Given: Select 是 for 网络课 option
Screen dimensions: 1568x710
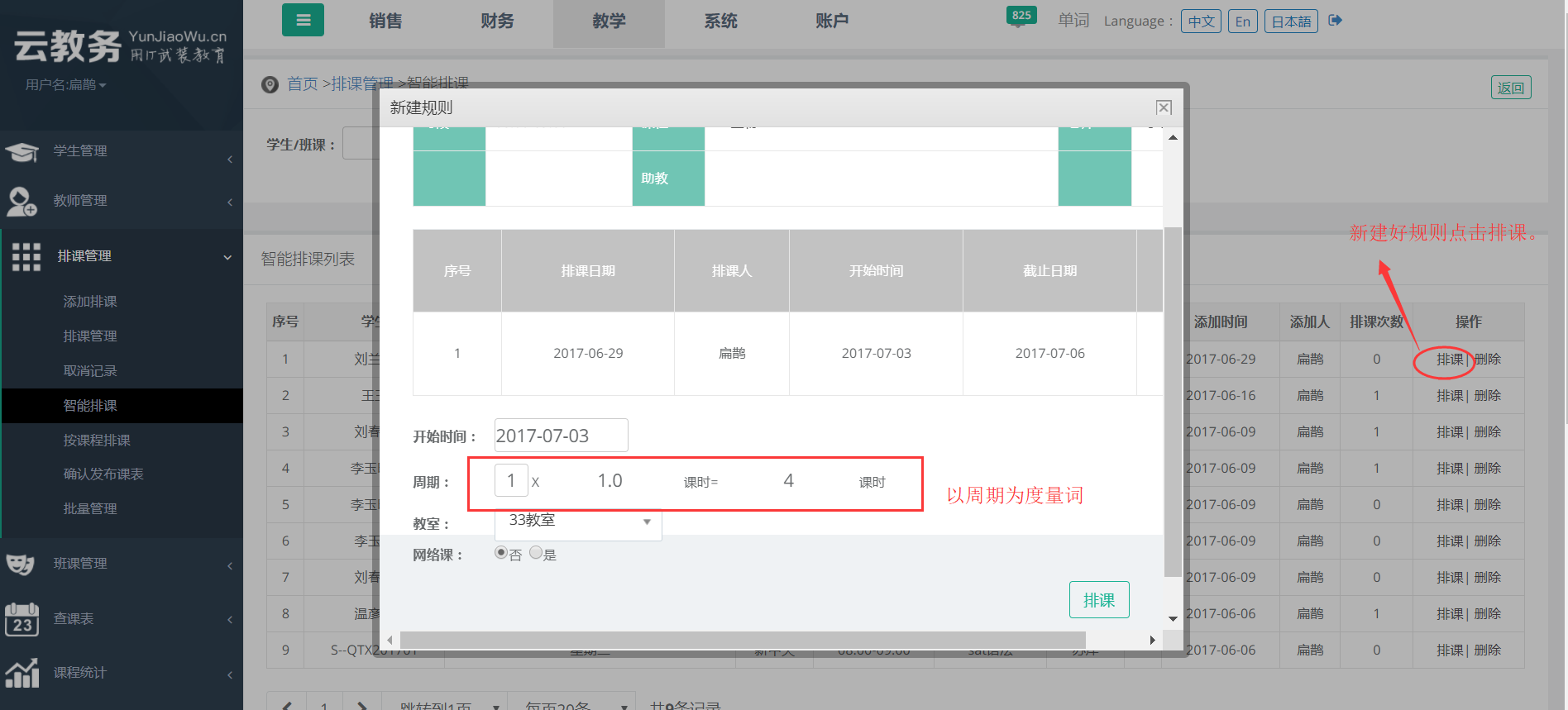Looking at the screenshot, I should pyautogui.click(x=536, y=553).
